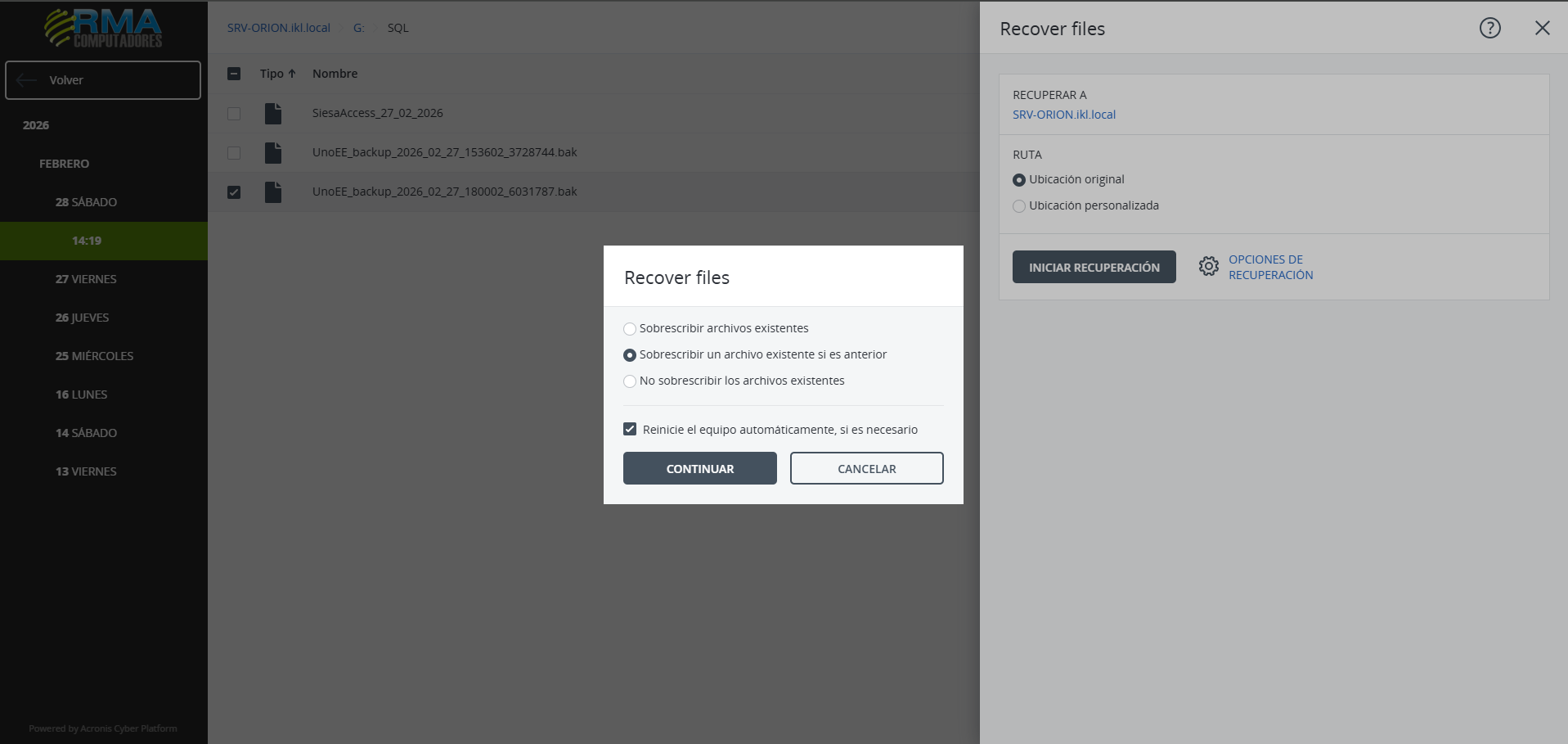Select 'Ubicación personalizada' radio button
The width and height of the screenshot is (1568, 744).
(x=1019, y=206)
